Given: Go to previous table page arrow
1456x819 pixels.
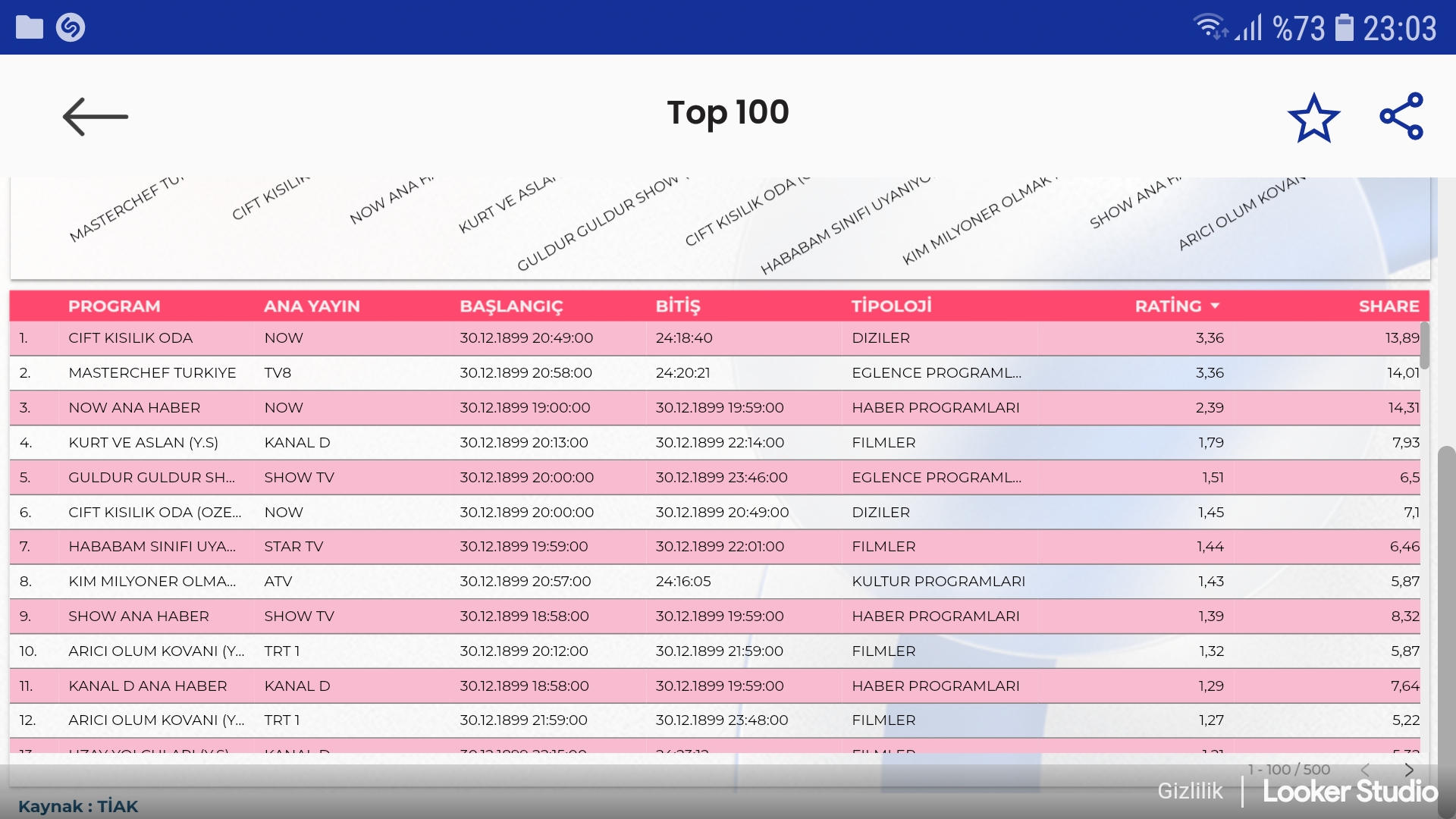Looking at the screenshot, I should point(1365,770).
